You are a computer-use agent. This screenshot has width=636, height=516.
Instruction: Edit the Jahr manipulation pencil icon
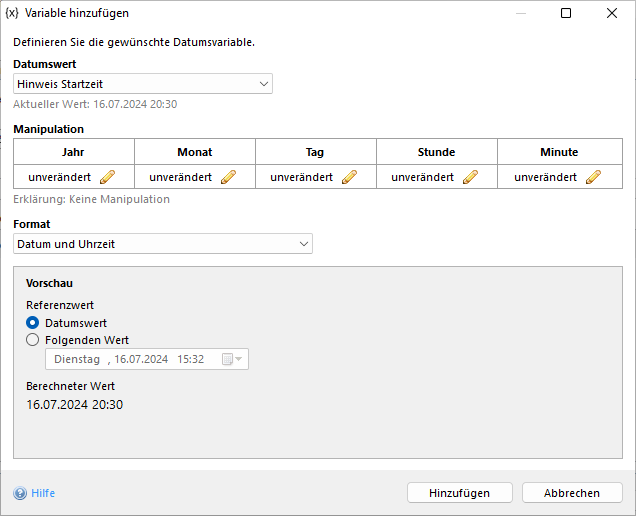pos(108,177)
